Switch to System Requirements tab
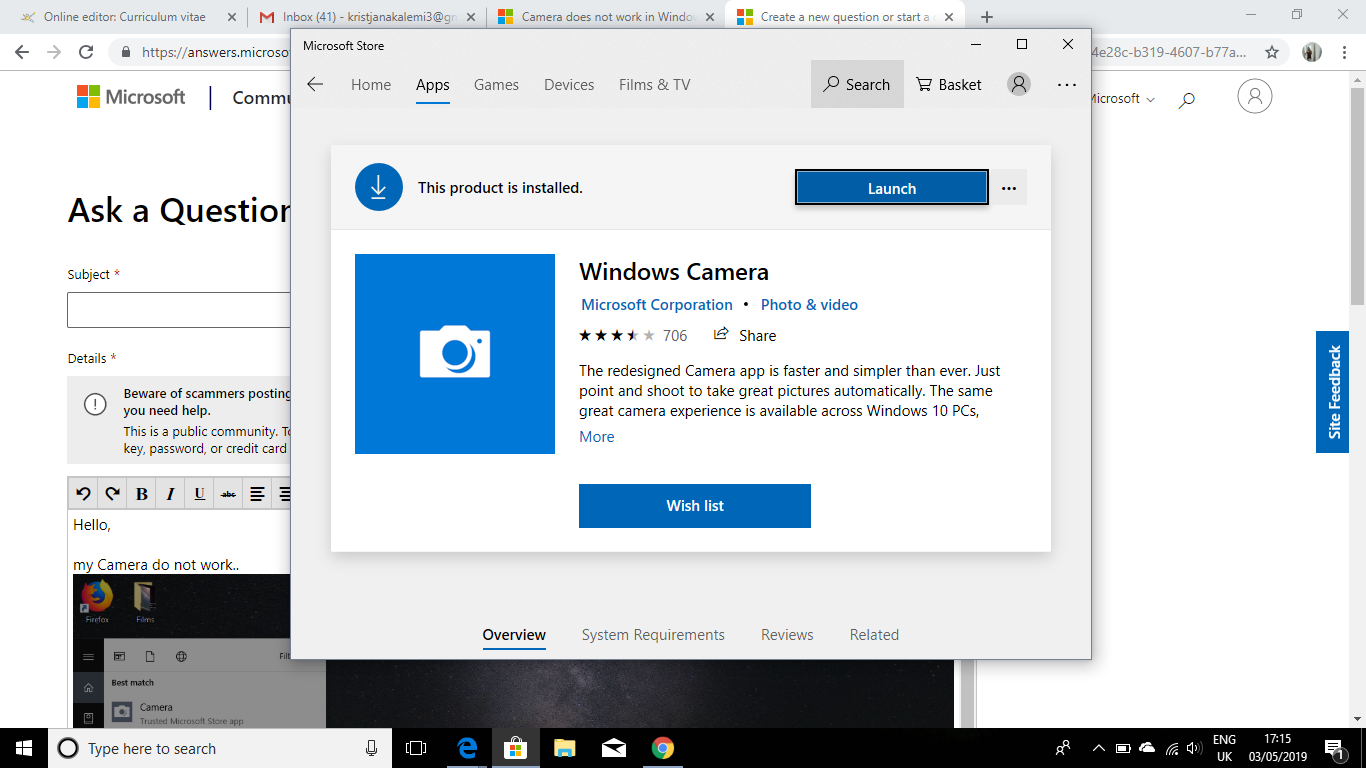 [653, 635]
